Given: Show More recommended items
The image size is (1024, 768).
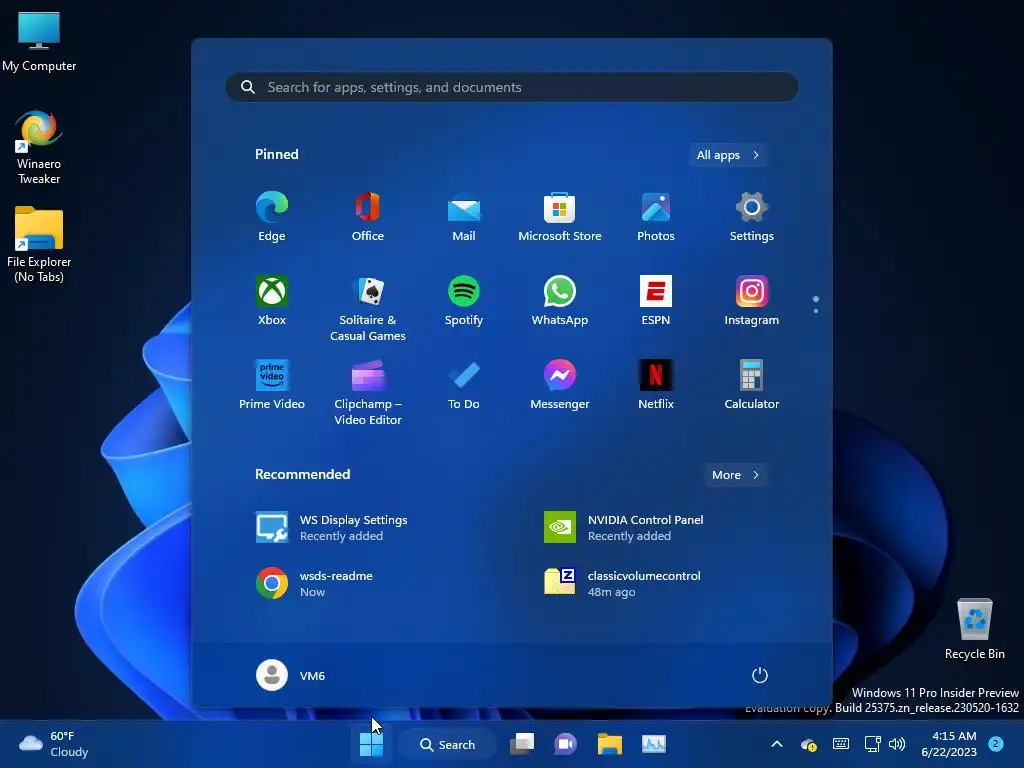Looking at the screenshot, I should [735, 475].
